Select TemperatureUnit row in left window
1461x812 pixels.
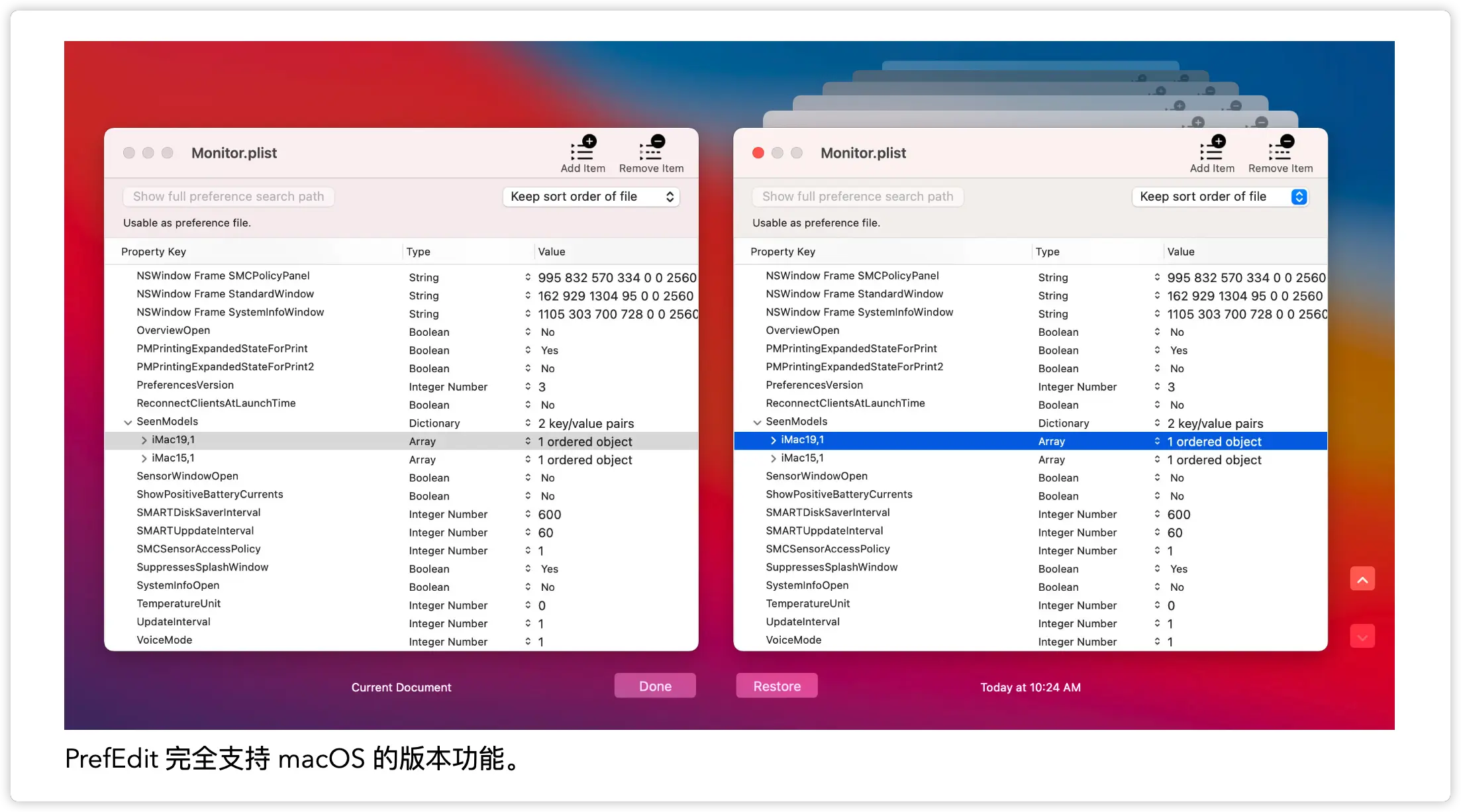(x=179, y=604)
